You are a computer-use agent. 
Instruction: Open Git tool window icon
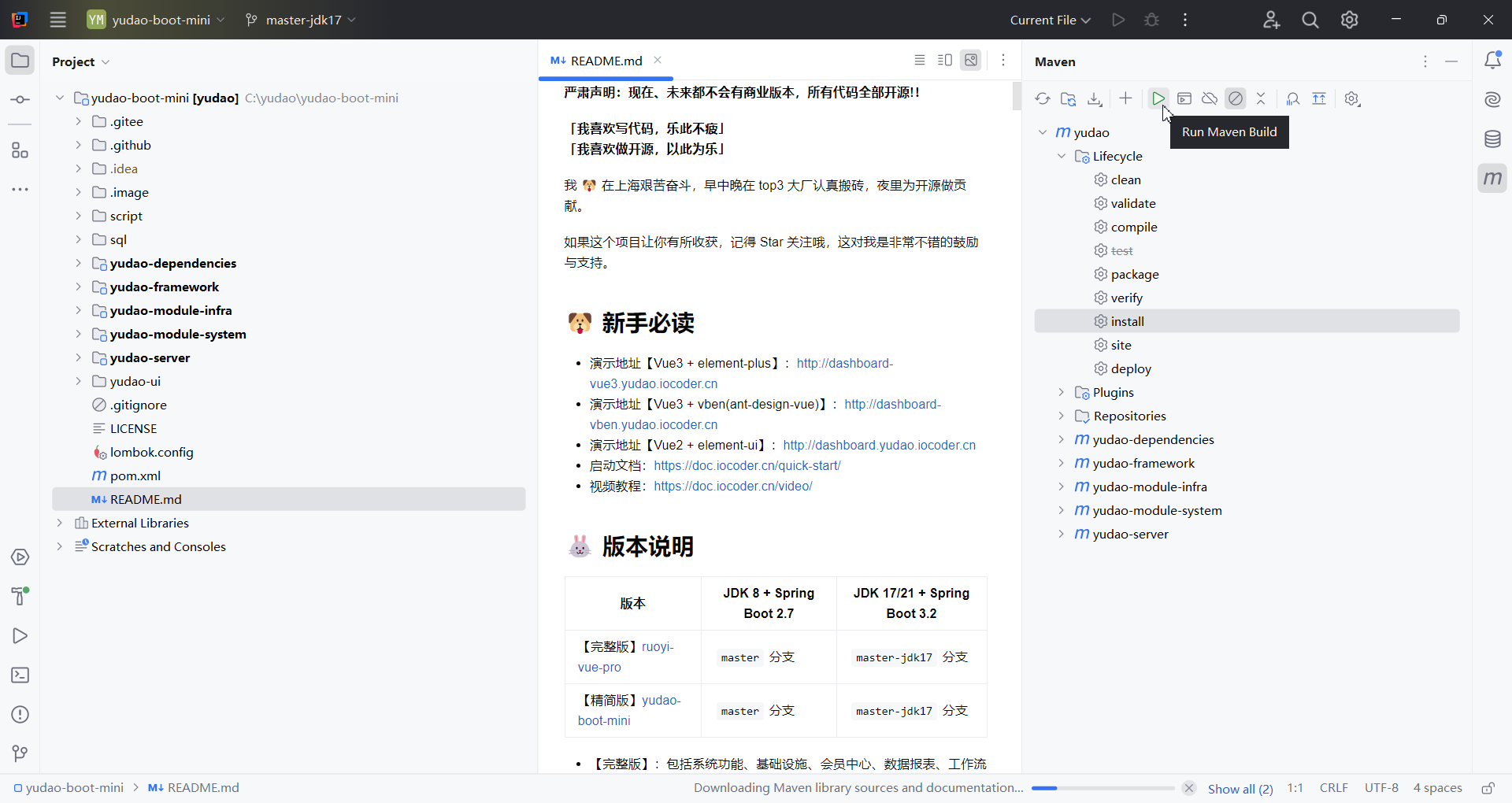pyautogui.click(x=20, y=753)
